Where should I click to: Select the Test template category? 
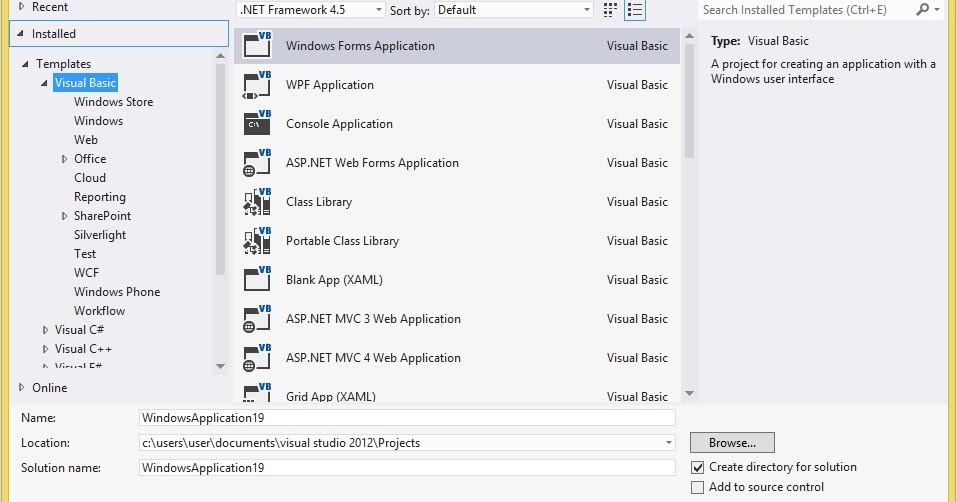(85, 254)
